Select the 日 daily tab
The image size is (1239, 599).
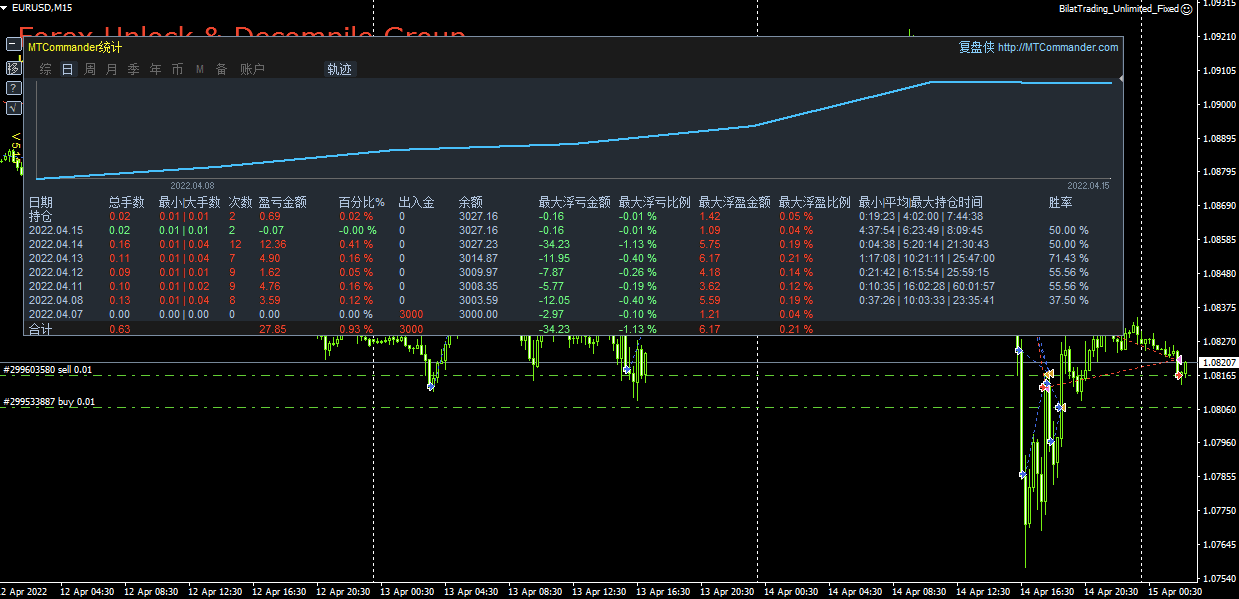[68, 70]
